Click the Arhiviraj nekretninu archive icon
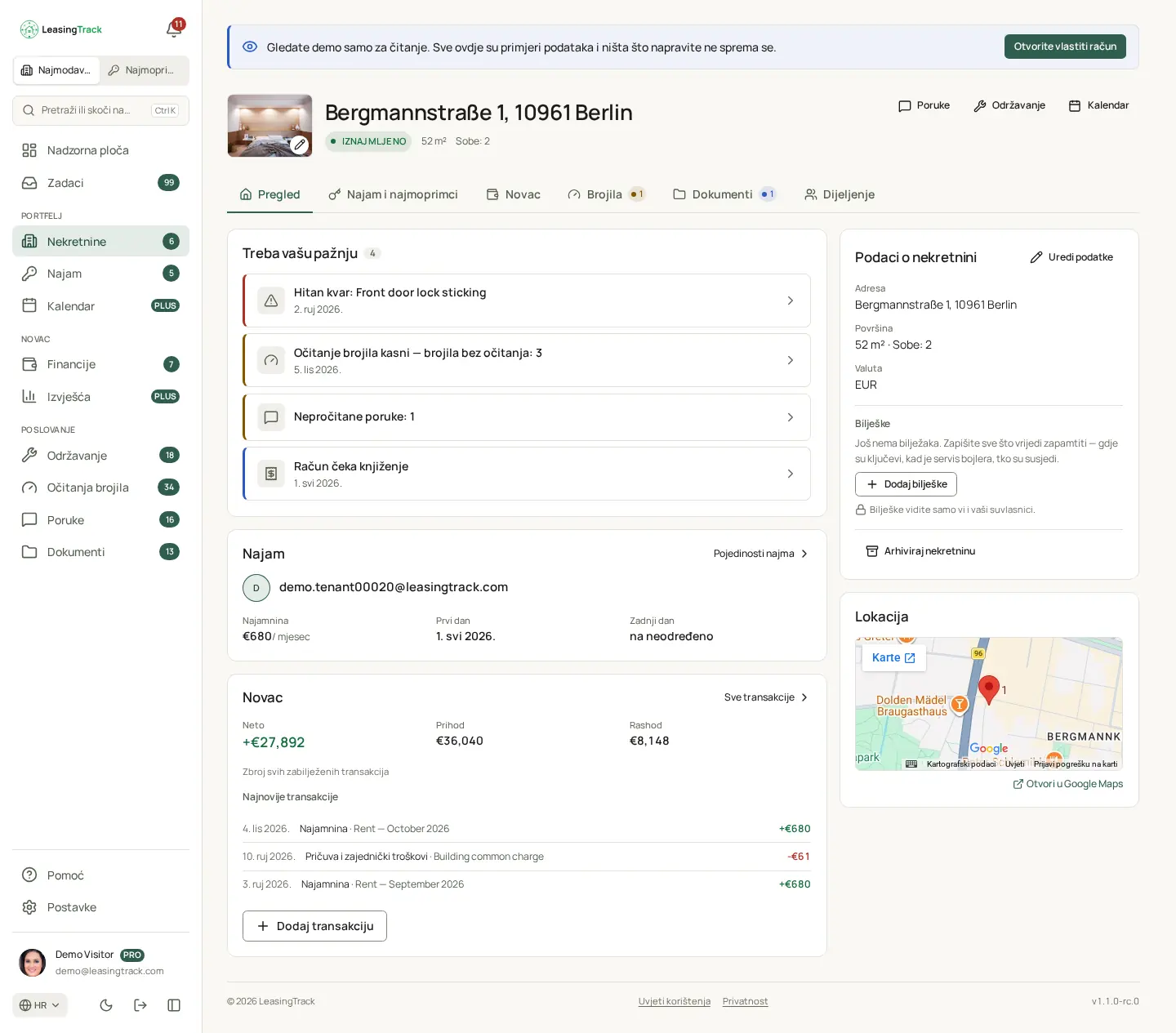The height and width of the screenshot is (1033, 1176). 872,551
